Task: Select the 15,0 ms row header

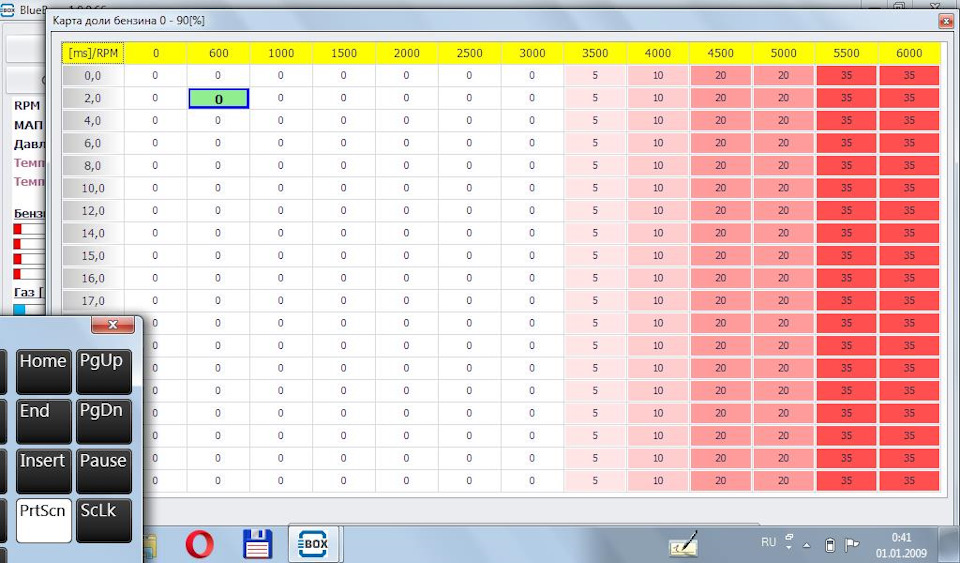Action: (93, 256)
